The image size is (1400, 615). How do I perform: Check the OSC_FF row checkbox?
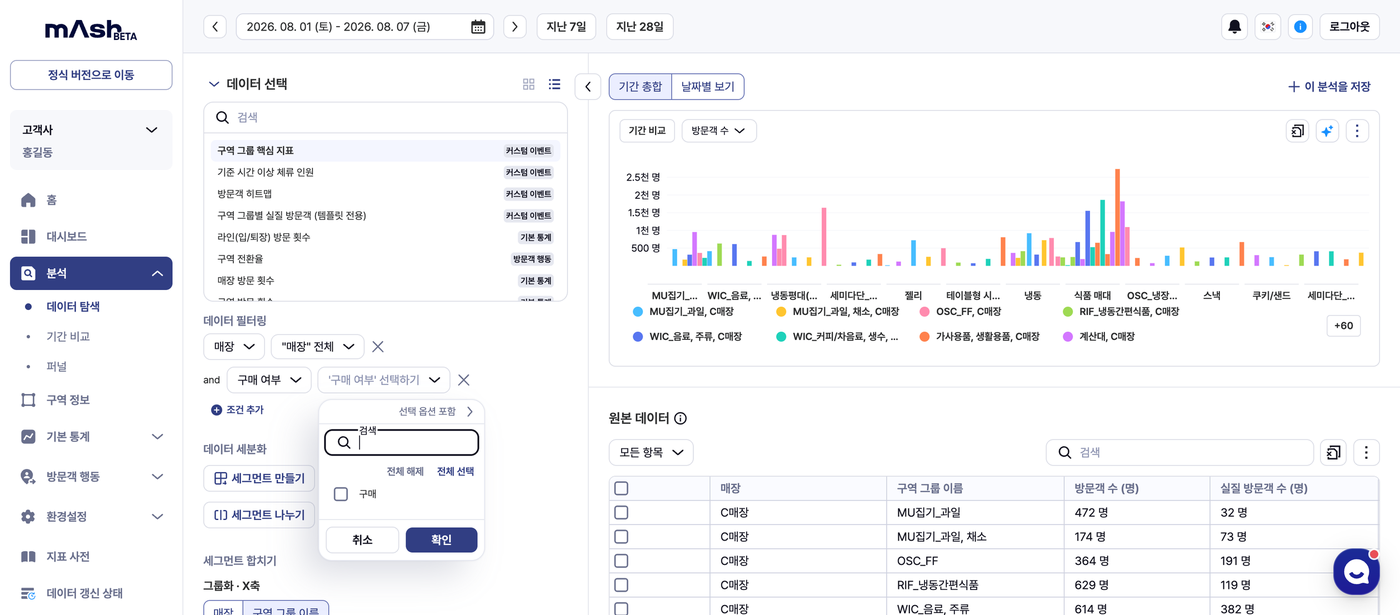(x=621, y=561)
